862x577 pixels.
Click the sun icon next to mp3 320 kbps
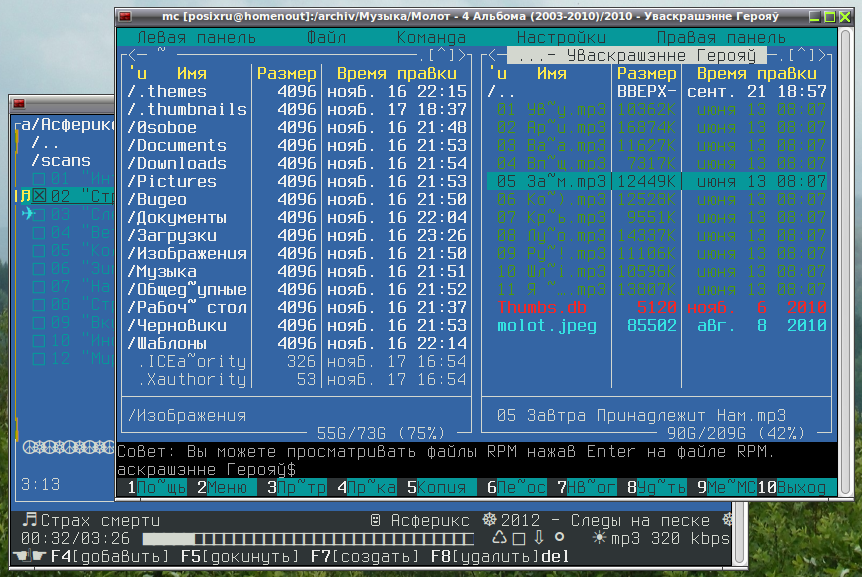(599, 538)
